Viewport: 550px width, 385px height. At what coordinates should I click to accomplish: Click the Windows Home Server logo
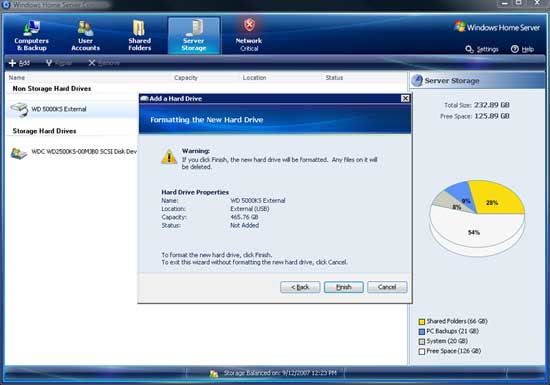click(x=497, y=27)
